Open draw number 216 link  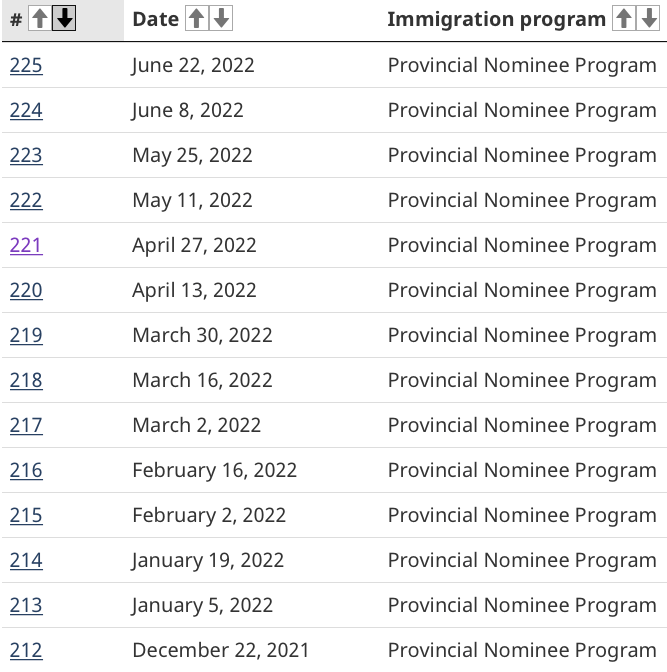26,470
